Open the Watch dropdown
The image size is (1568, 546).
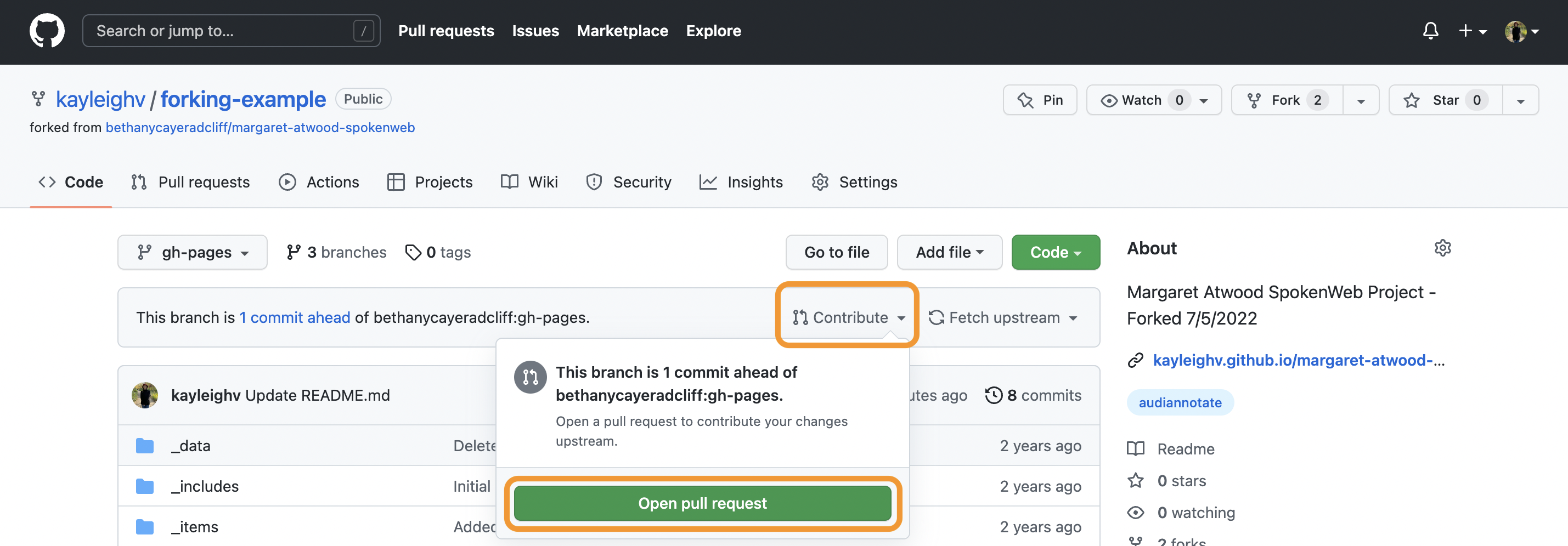[x=1154, y=100]
